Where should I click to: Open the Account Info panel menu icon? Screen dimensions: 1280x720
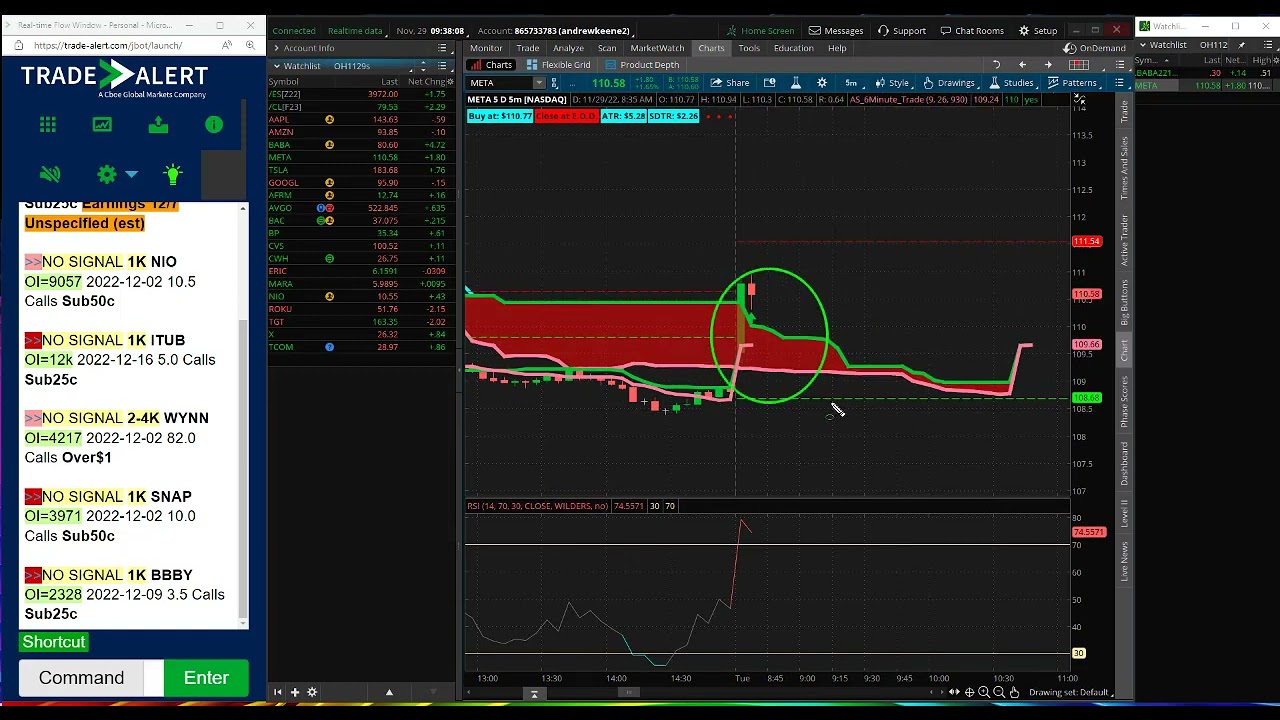coord(442,48)
